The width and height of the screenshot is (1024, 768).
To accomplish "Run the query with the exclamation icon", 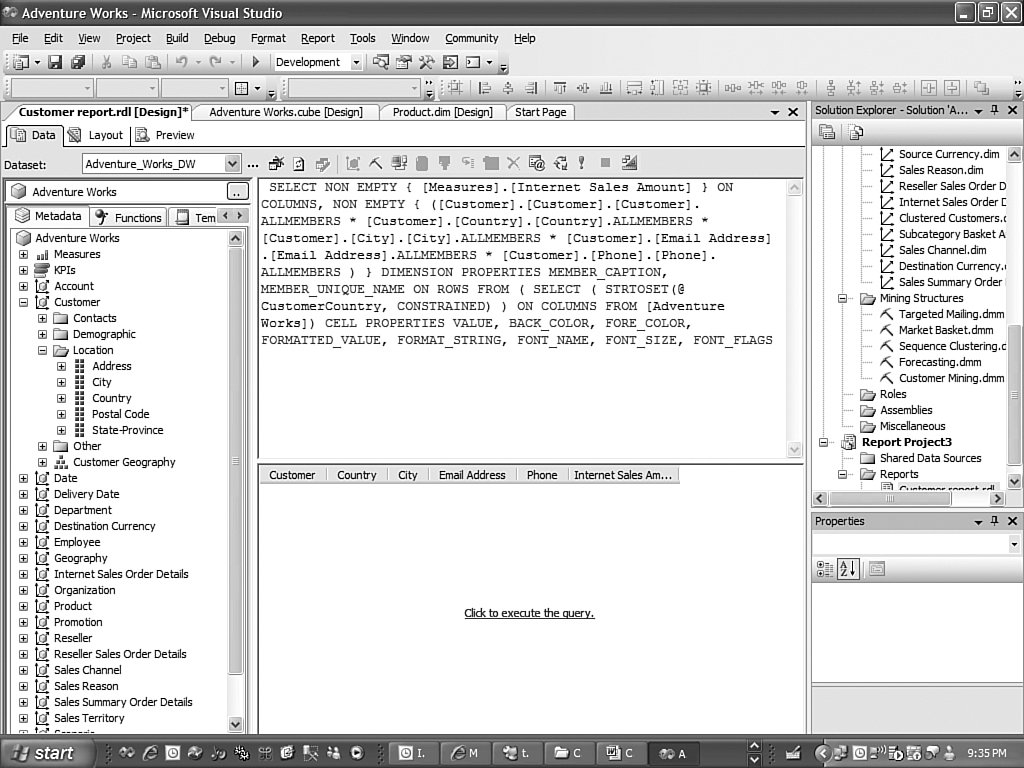I will pyautogui.click(x=581, y=163).
